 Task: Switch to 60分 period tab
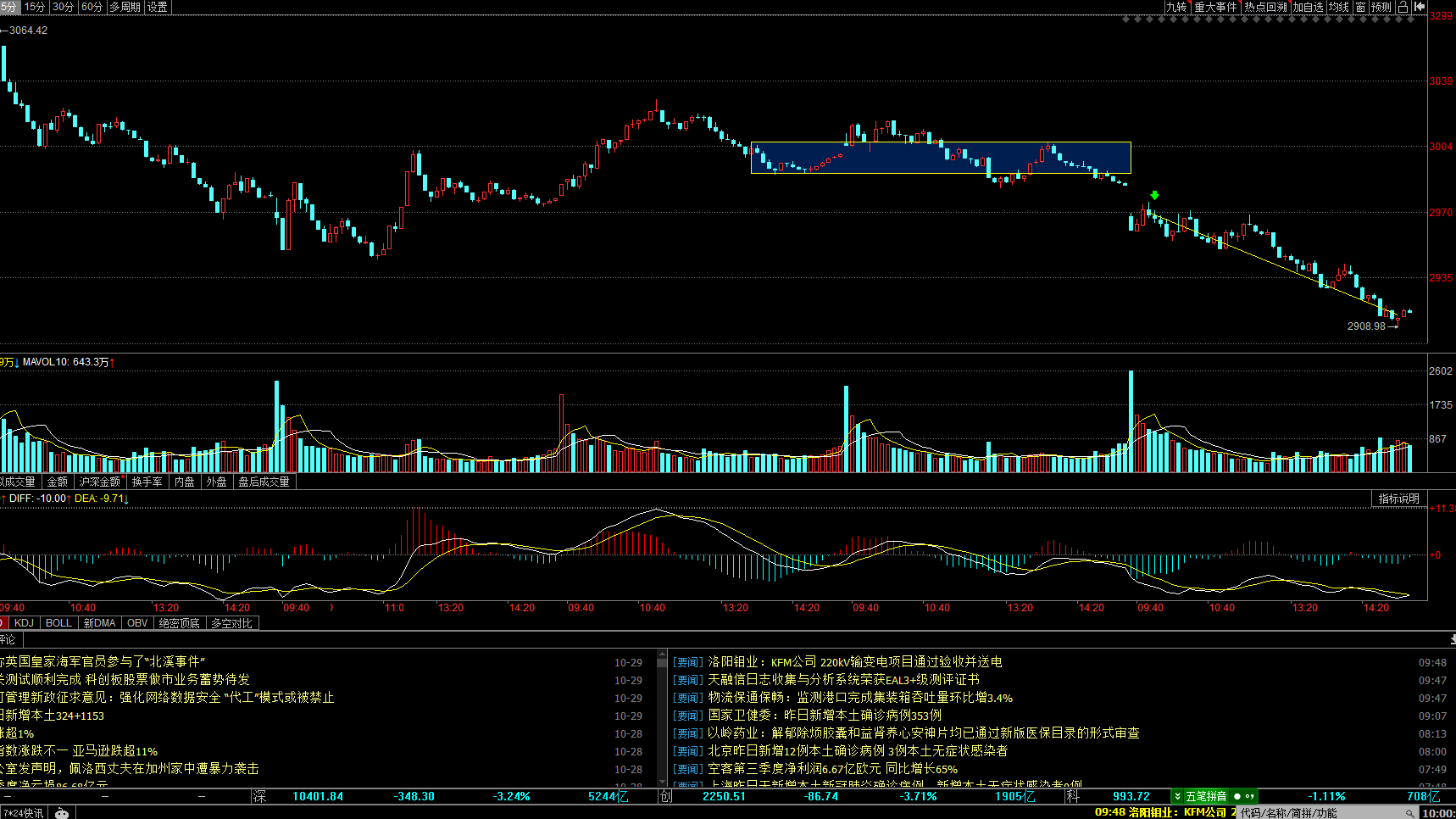click(92, 7)
